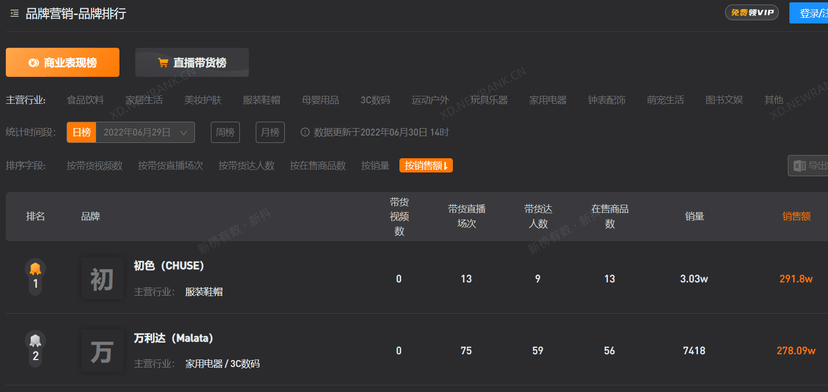Click the 带货达人数 column header
The image size is (828, 392).
tap(538, 216)
